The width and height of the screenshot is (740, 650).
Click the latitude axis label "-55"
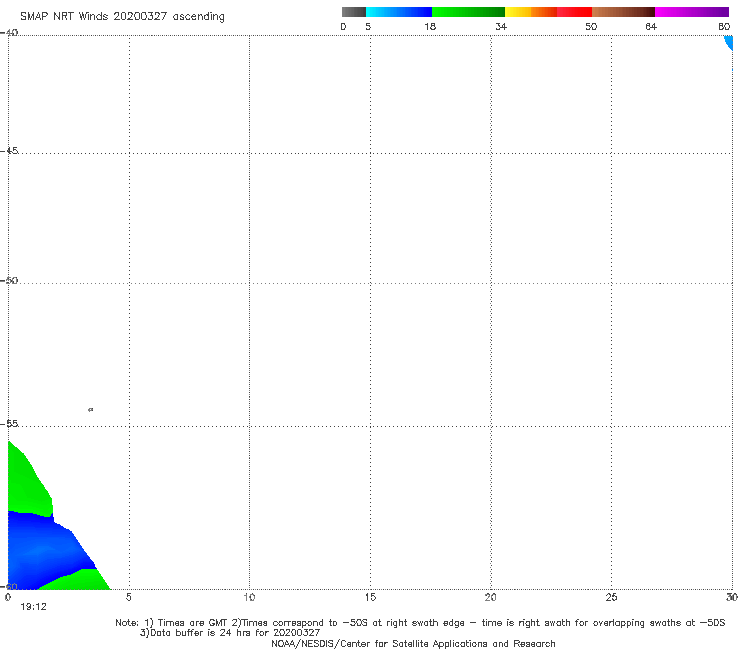(10, 423)
